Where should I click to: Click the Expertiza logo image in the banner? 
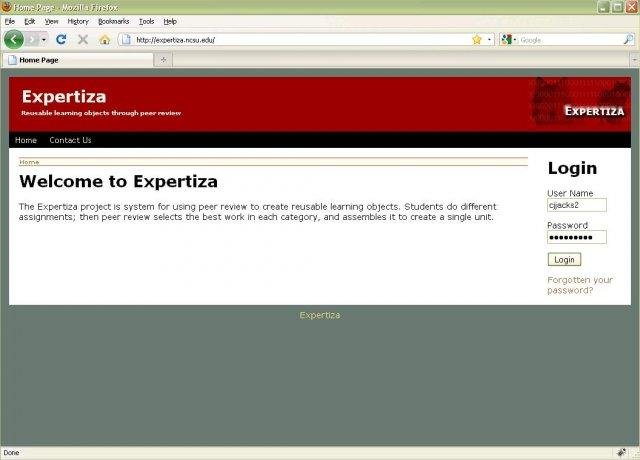coord(580,101)
